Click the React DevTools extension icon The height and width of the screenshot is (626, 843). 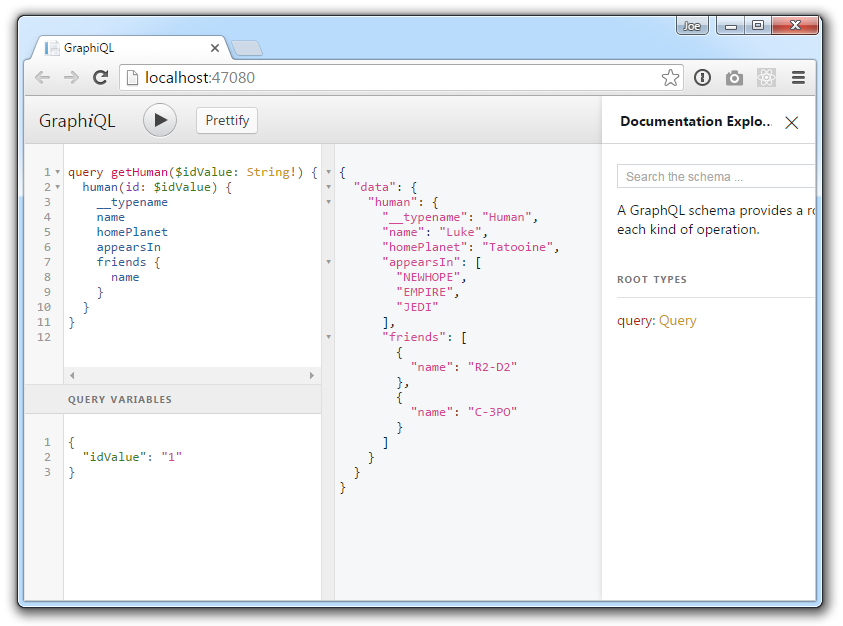pos(766,78)
